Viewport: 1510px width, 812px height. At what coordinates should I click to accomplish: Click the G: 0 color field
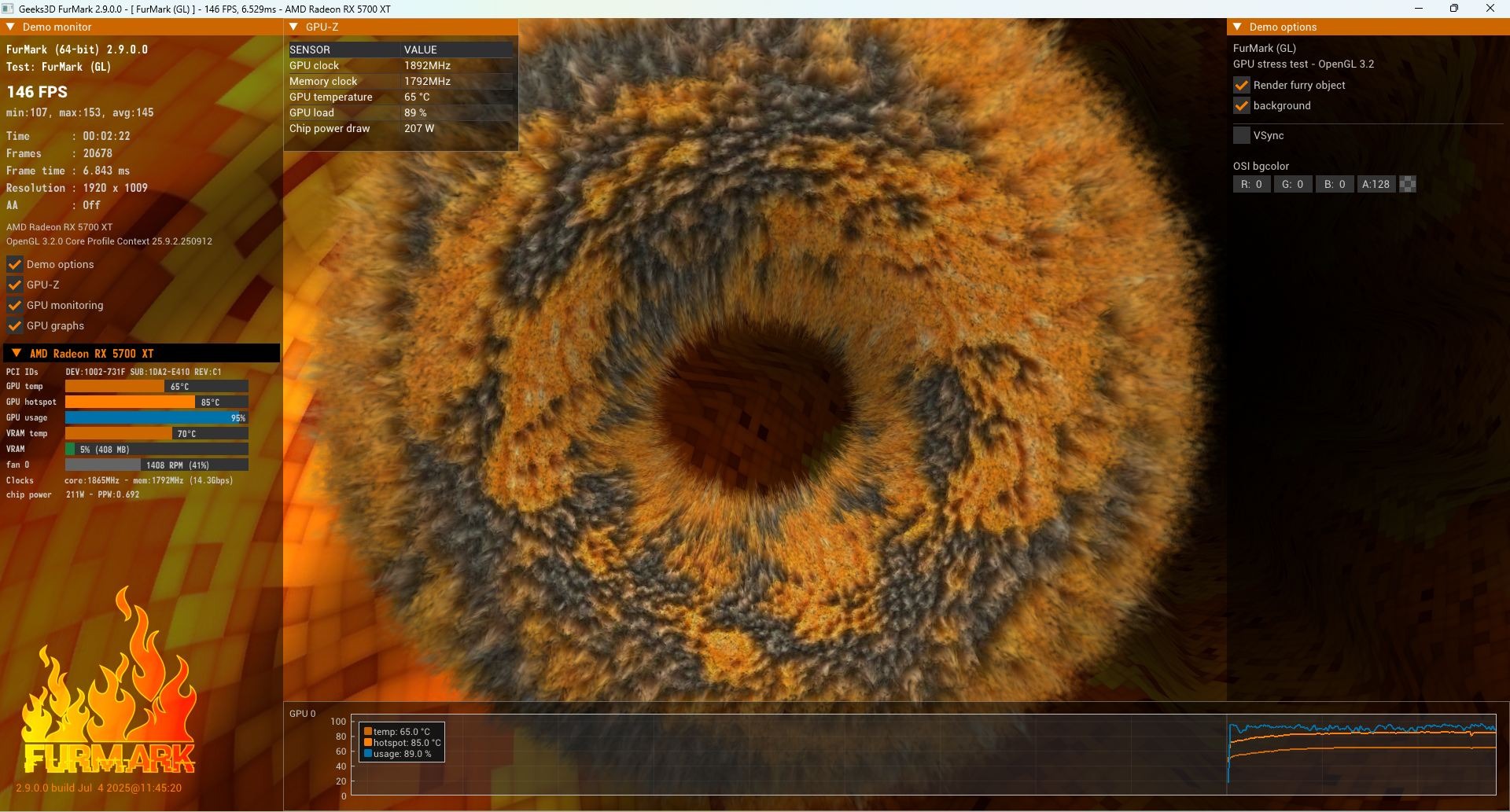click(x=1293, y=184)
